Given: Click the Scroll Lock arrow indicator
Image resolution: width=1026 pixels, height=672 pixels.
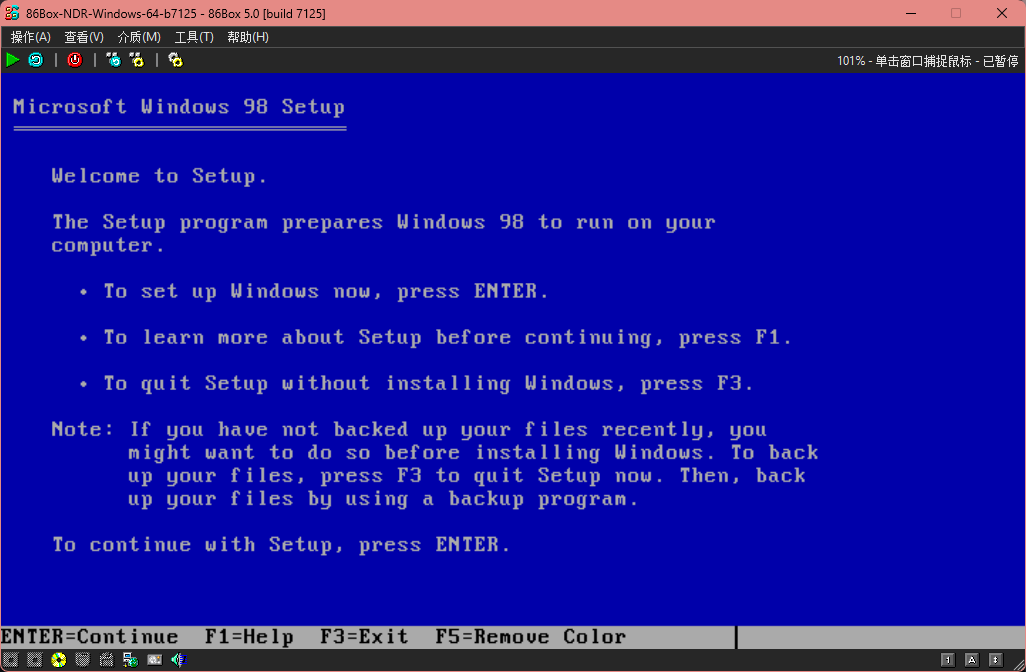Looking at the screenshot, I should point(995,660).
